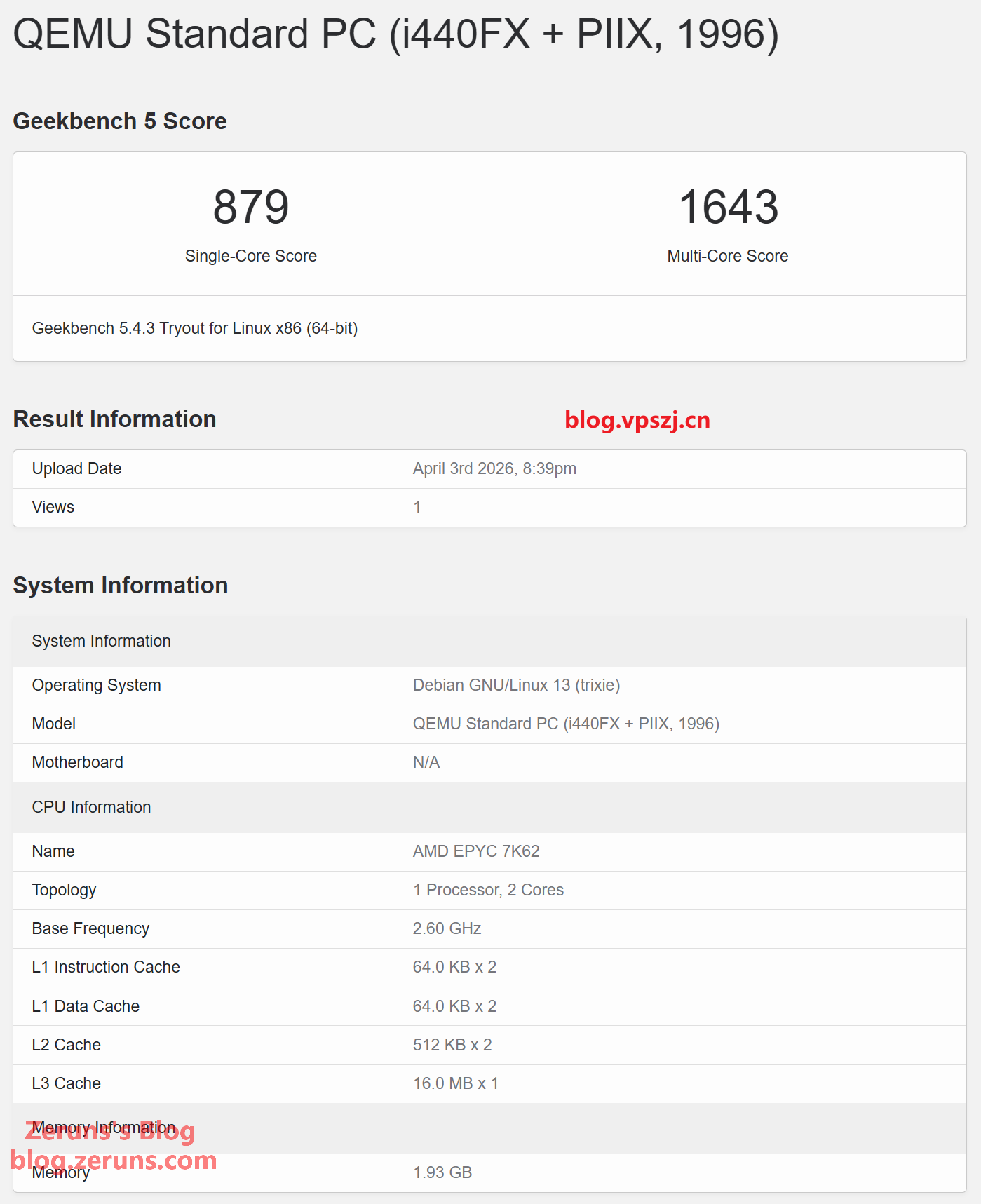Screen dimensions: 981x1204
Task: Click the CPU name AMD EPYC 7K62
Action: click(476, 851)
